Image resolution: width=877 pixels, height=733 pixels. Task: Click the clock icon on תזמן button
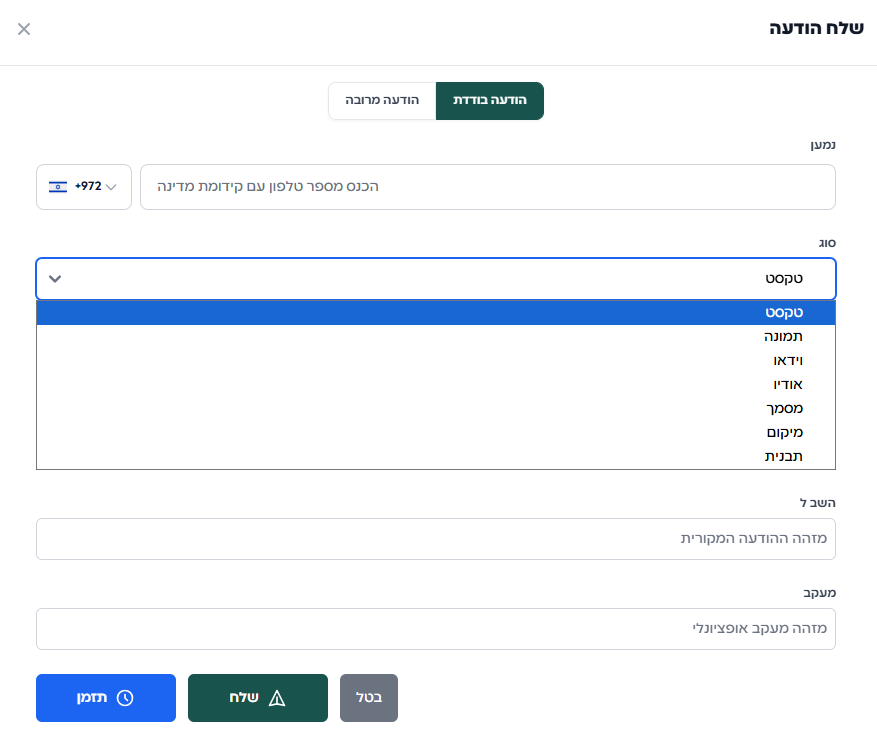tap(125, 698)
